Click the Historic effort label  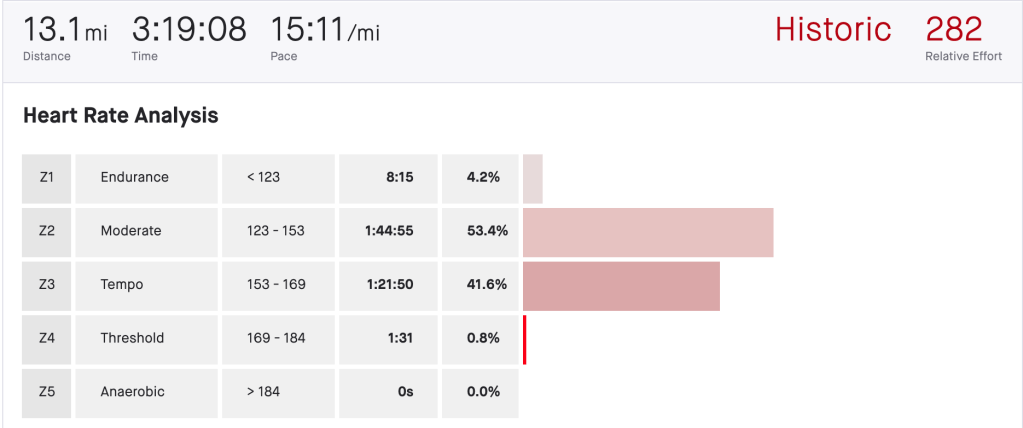pyautogui.click(x=833, y=29)
